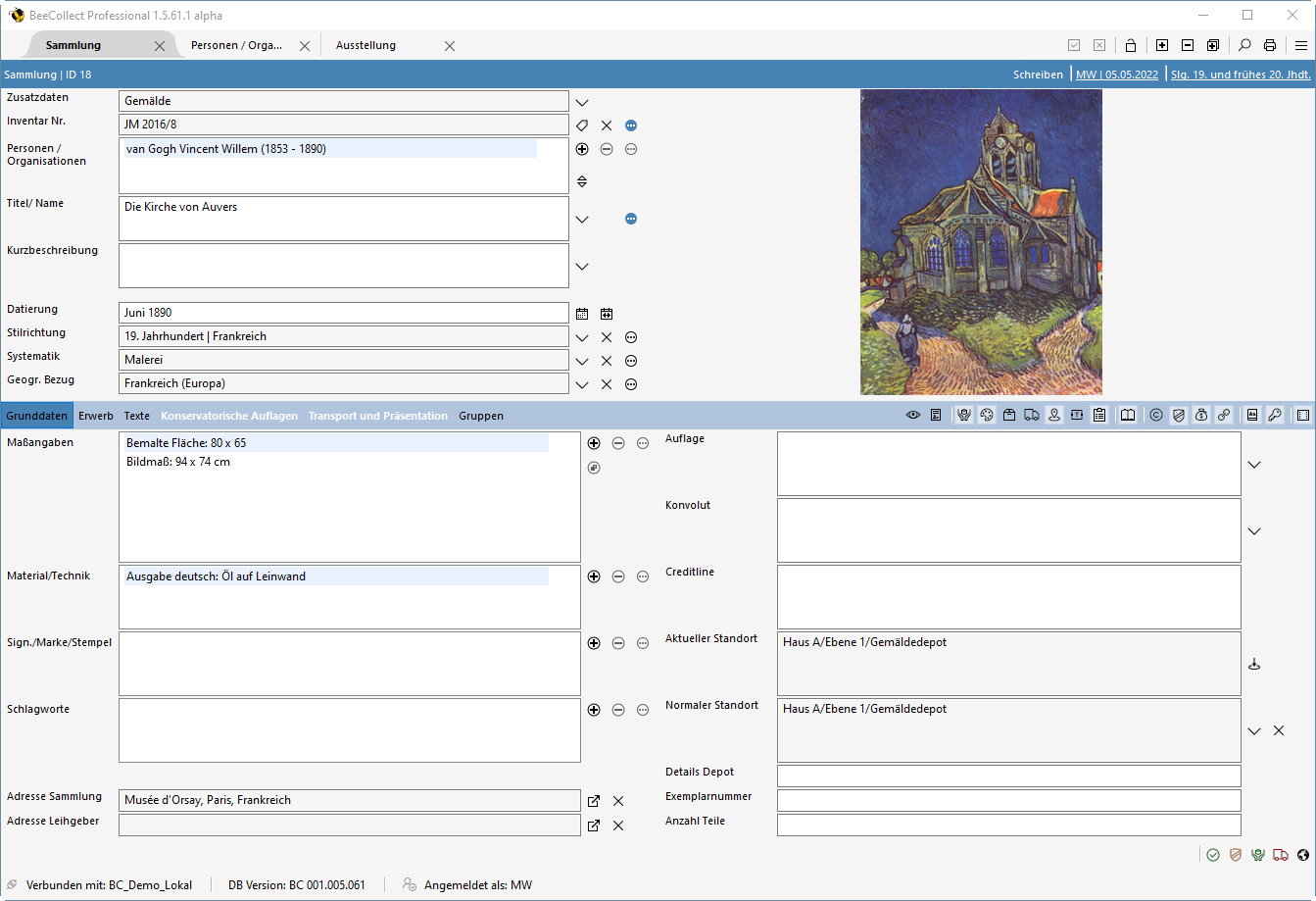Click the orange shield status icon
This screenshot has height=901, width=1316.
point(1236,855)
